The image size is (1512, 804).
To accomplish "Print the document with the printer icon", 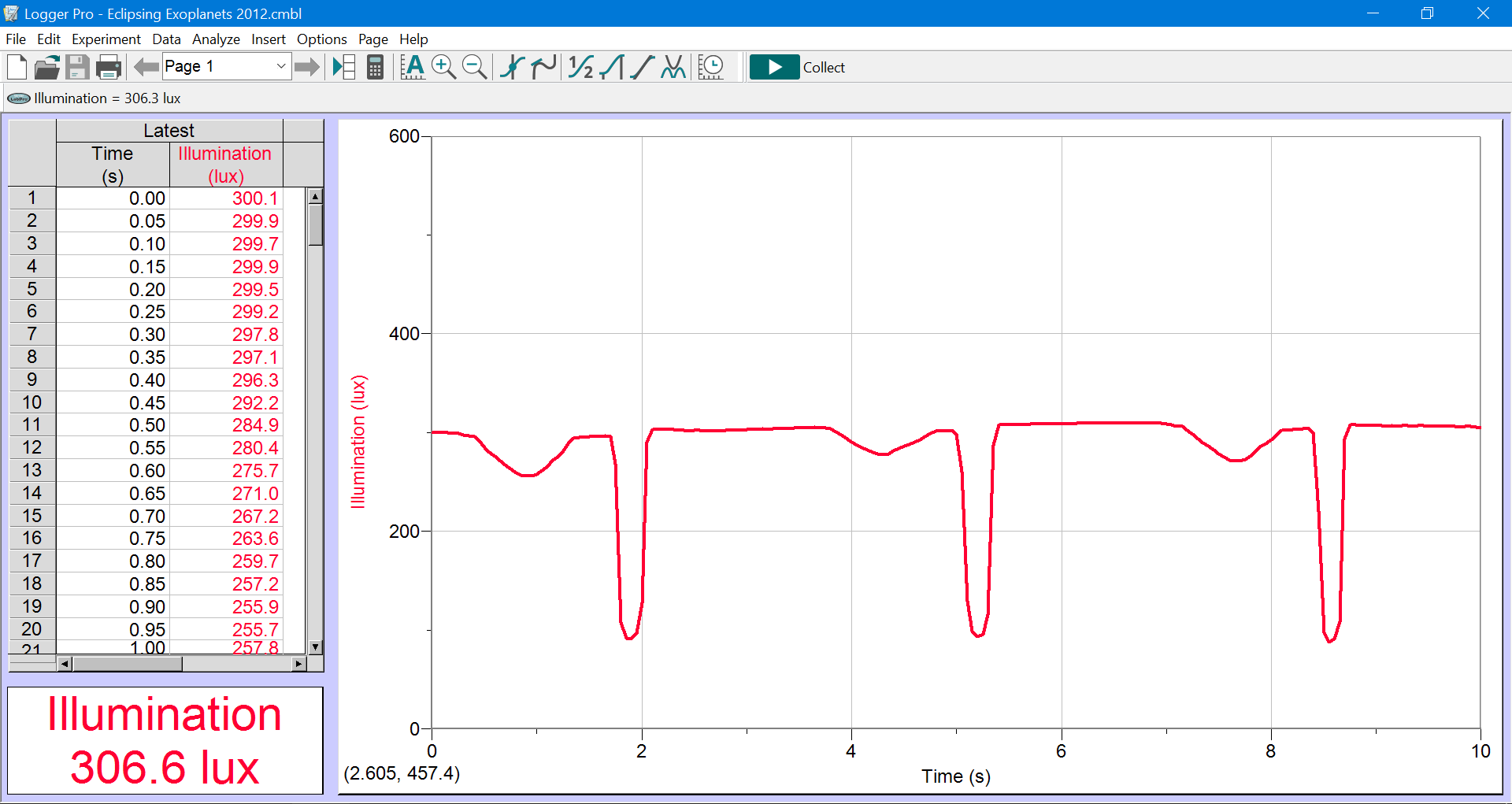I will coord(108,68).
